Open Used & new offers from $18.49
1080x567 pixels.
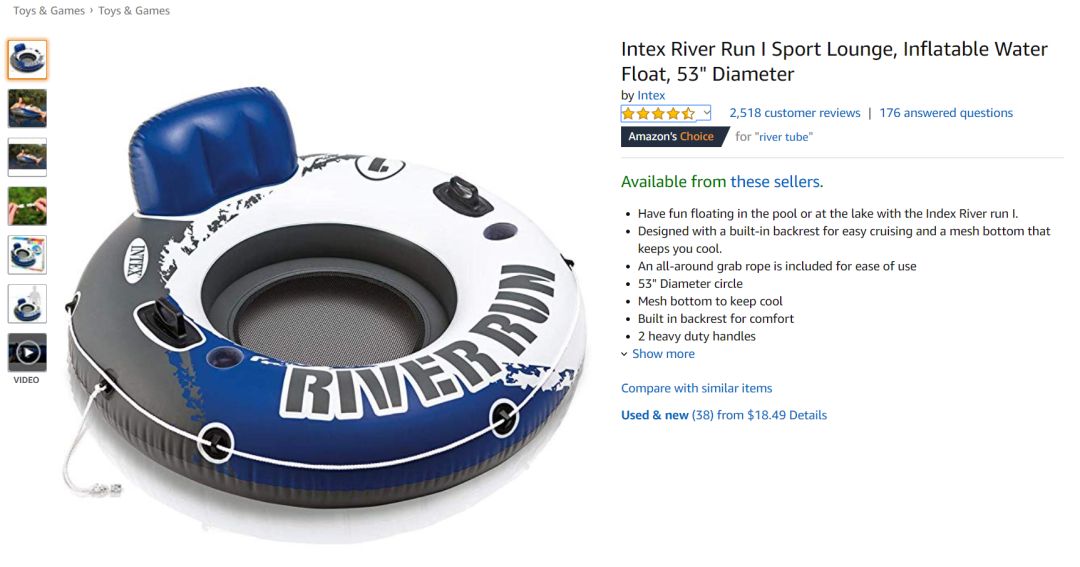coord(724,415)
